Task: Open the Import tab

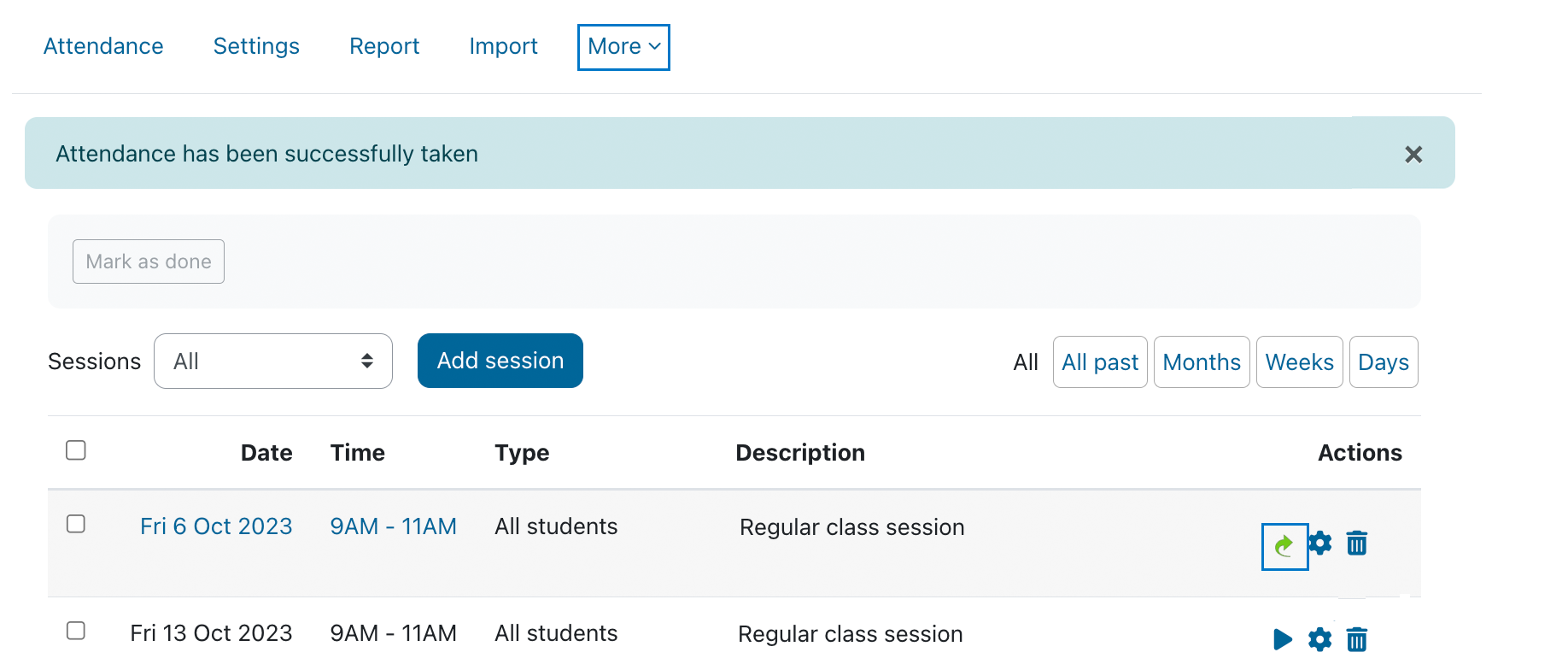Action: [503, 46]
